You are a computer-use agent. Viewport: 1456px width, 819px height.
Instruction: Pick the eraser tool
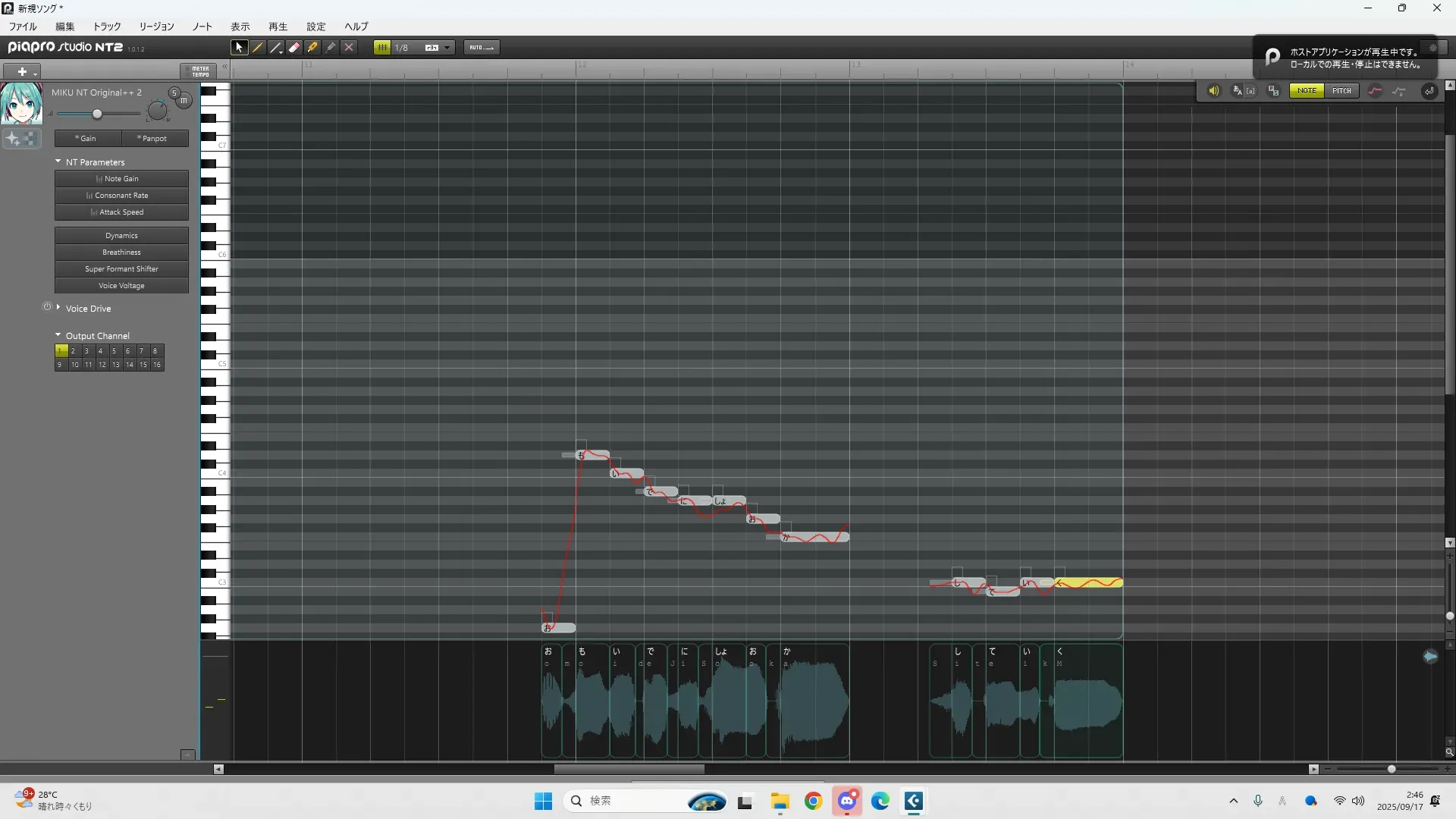(294, 47)
